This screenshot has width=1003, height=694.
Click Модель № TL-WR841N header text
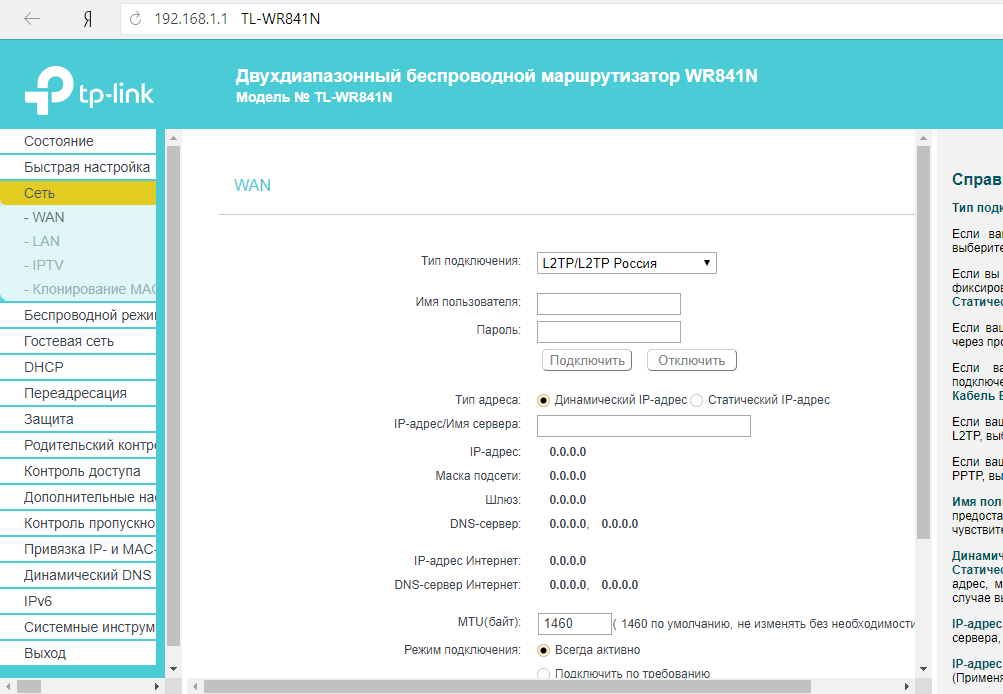coord(314,98)
